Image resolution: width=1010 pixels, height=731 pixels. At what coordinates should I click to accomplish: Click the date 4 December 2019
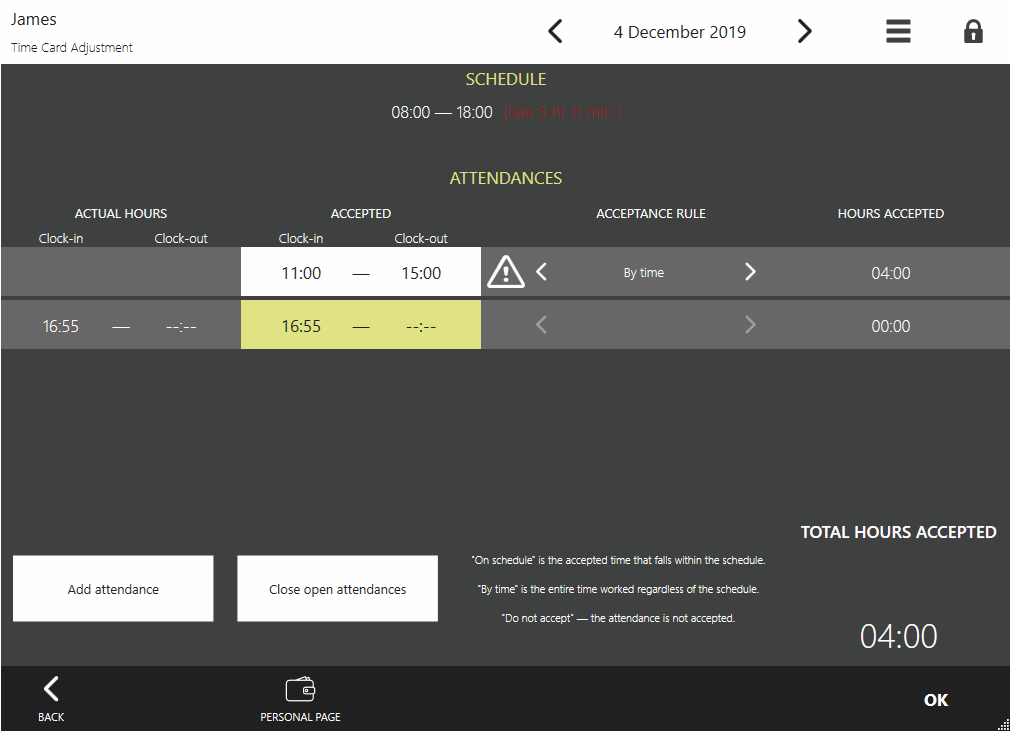680,32
